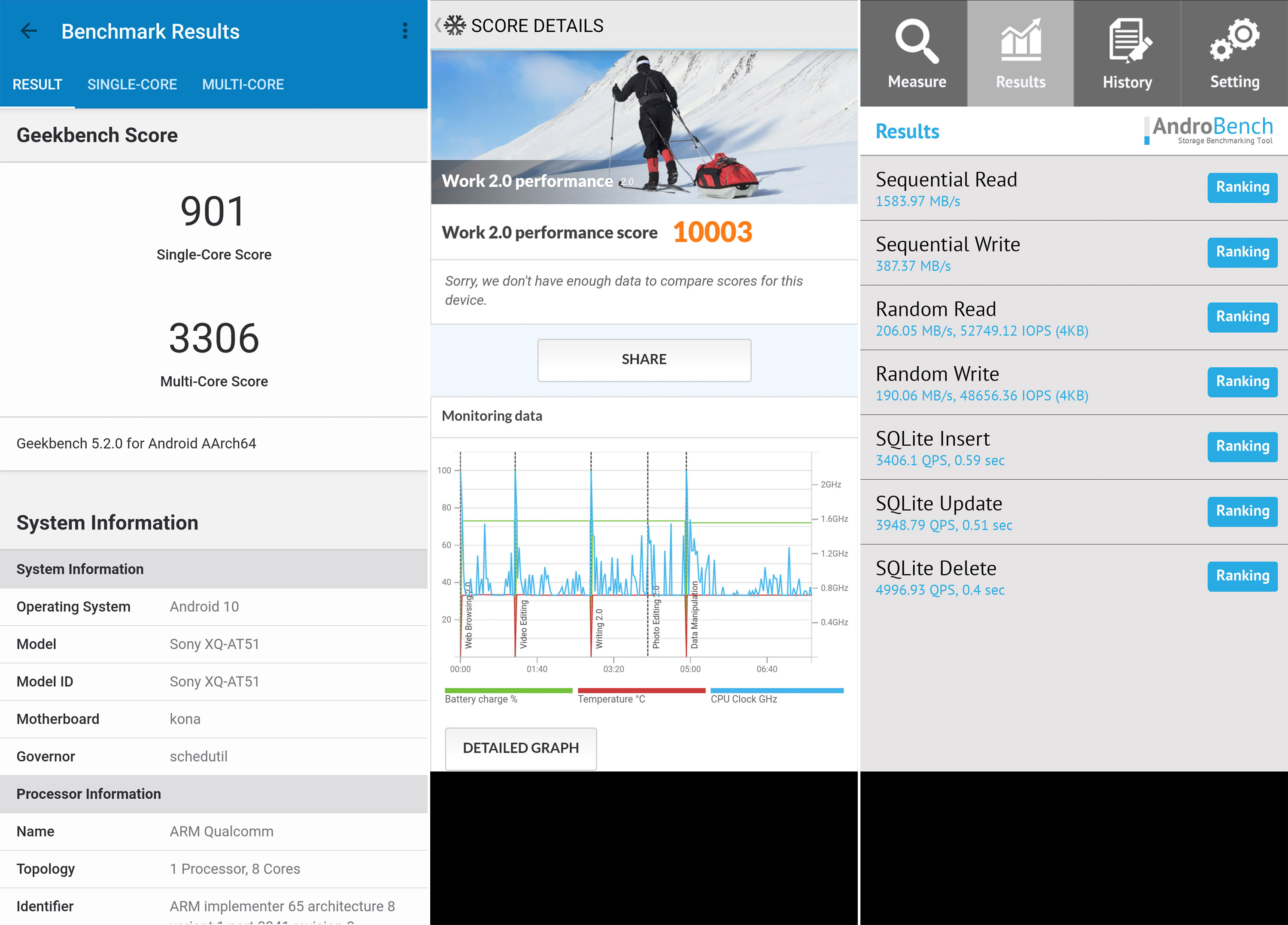
Task: Tap the processor Name ARM Qualcomm row
Action: [213, 832]
